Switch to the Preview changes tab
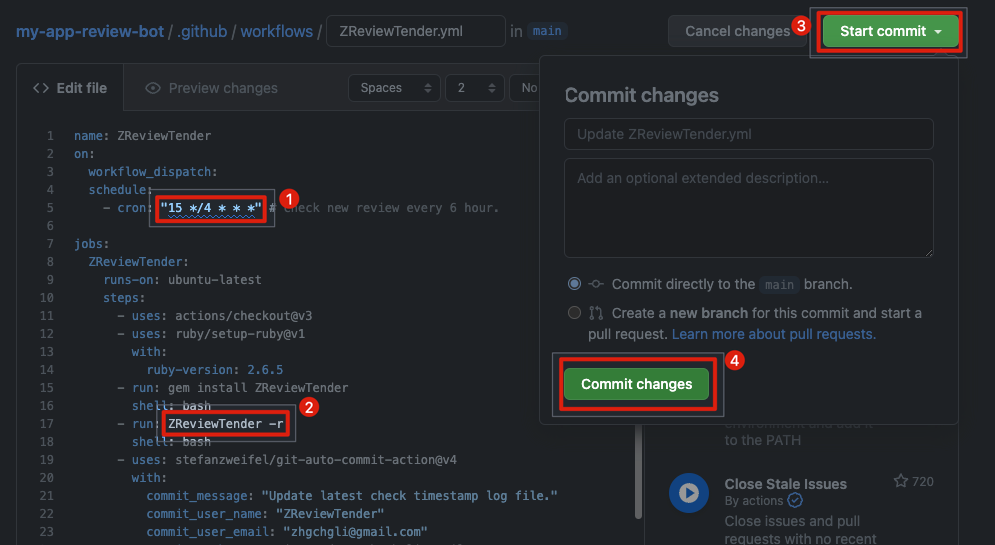Screen dimensions: 995x545 [x=211, y=88]
